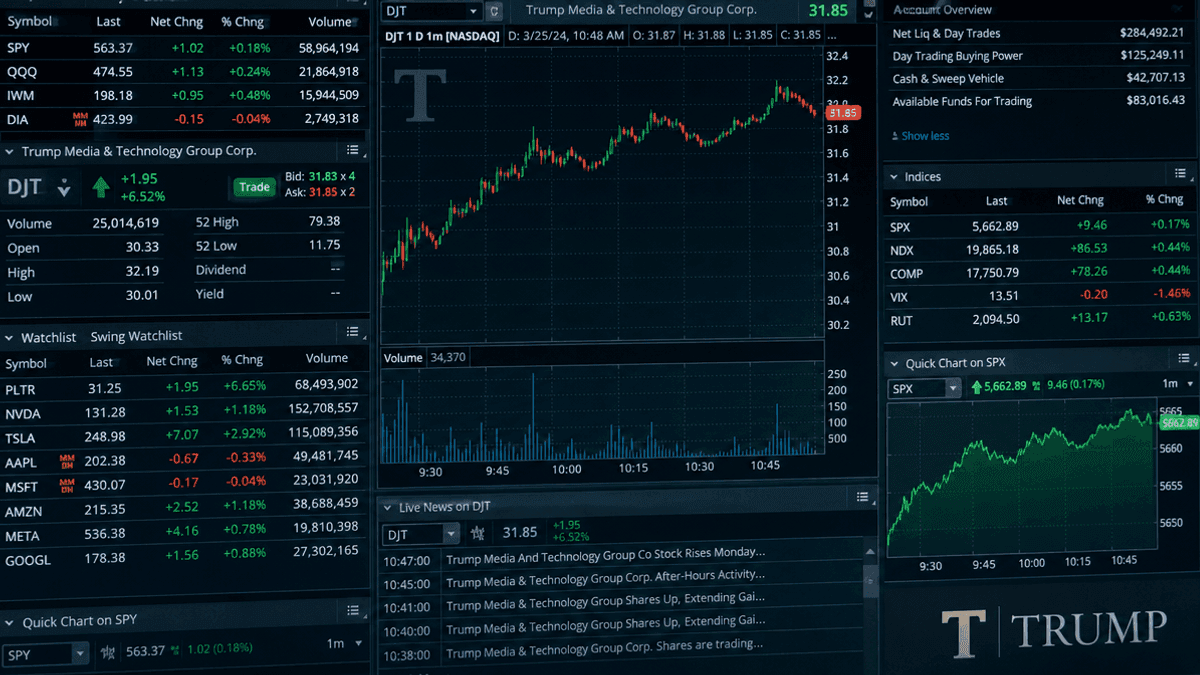
Task: Open Quick Chart on SPY list menu icon
Action: (x=352, y=611)
